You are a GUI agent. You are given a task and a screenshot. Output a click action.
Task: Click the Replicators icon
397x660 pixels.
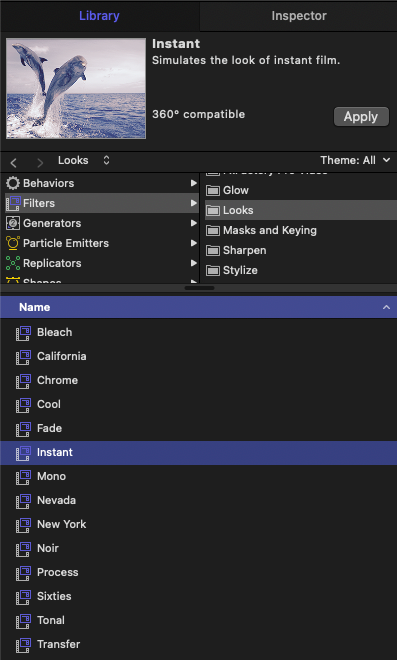coord(13,263)
